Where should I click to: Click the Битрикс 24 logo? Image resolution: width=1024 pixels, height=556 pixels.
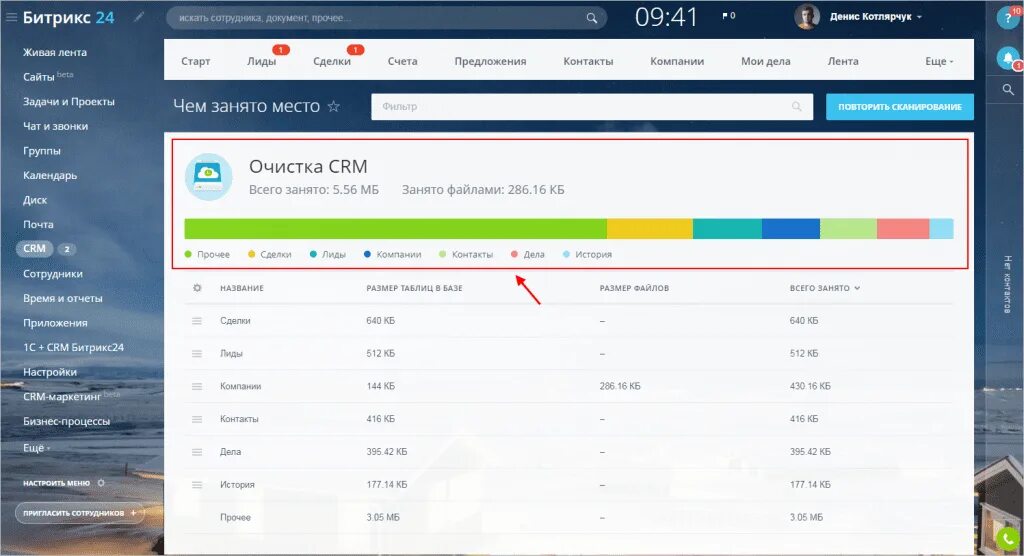click(x=69, y=18)
